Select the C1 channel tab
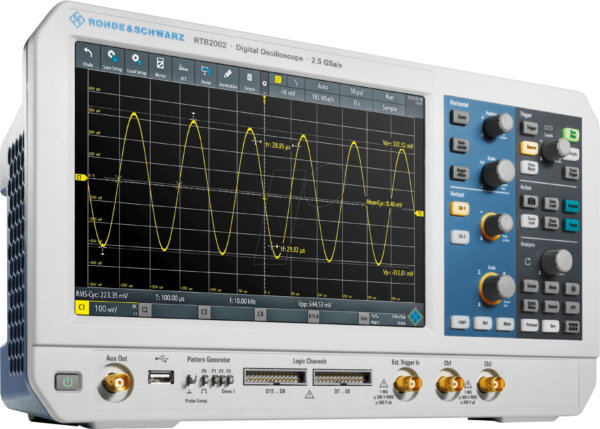 83,309
